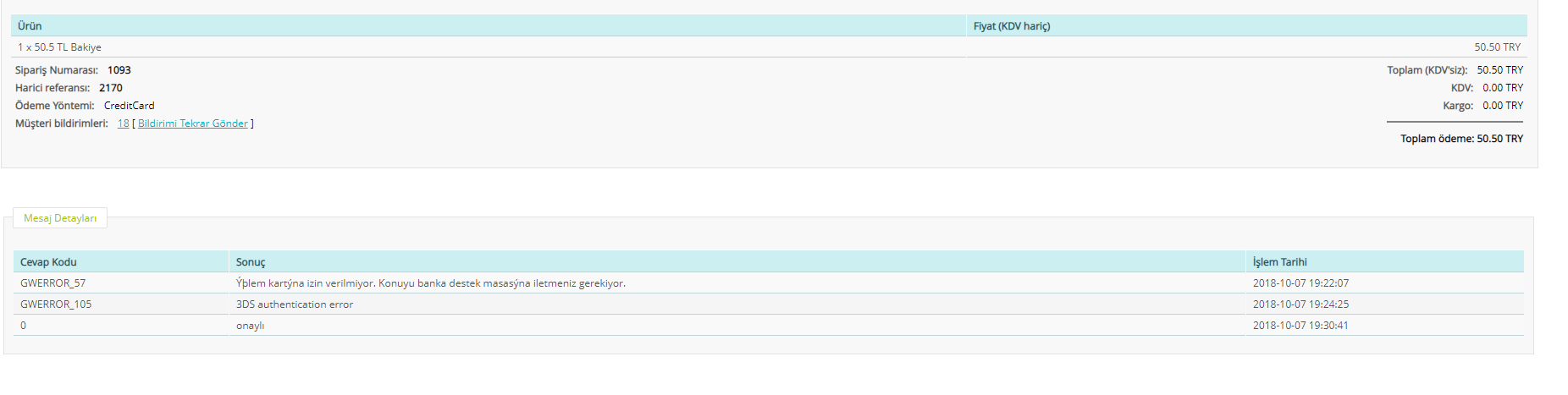This screenshot has width=1568, height=395.
Task: Click the date 2018-10-07 19:24:25
Action: click(x=1300, y=304)
